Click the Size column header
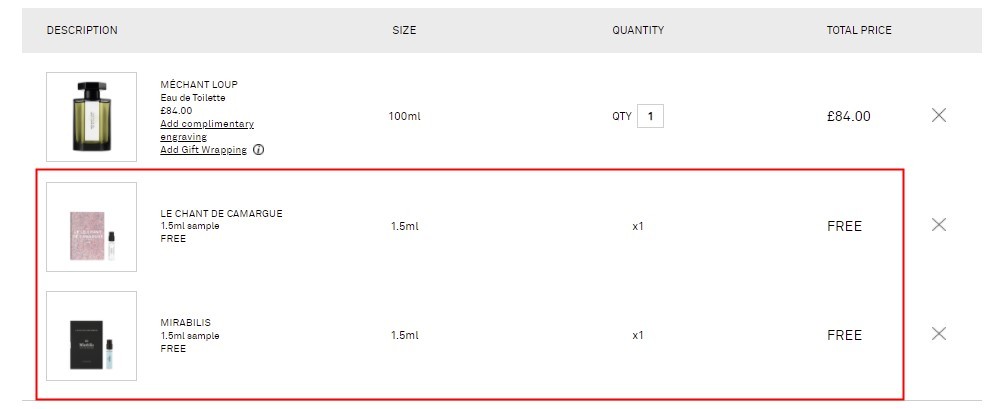Viewport: 989px width, 409px height. point(404,30)
